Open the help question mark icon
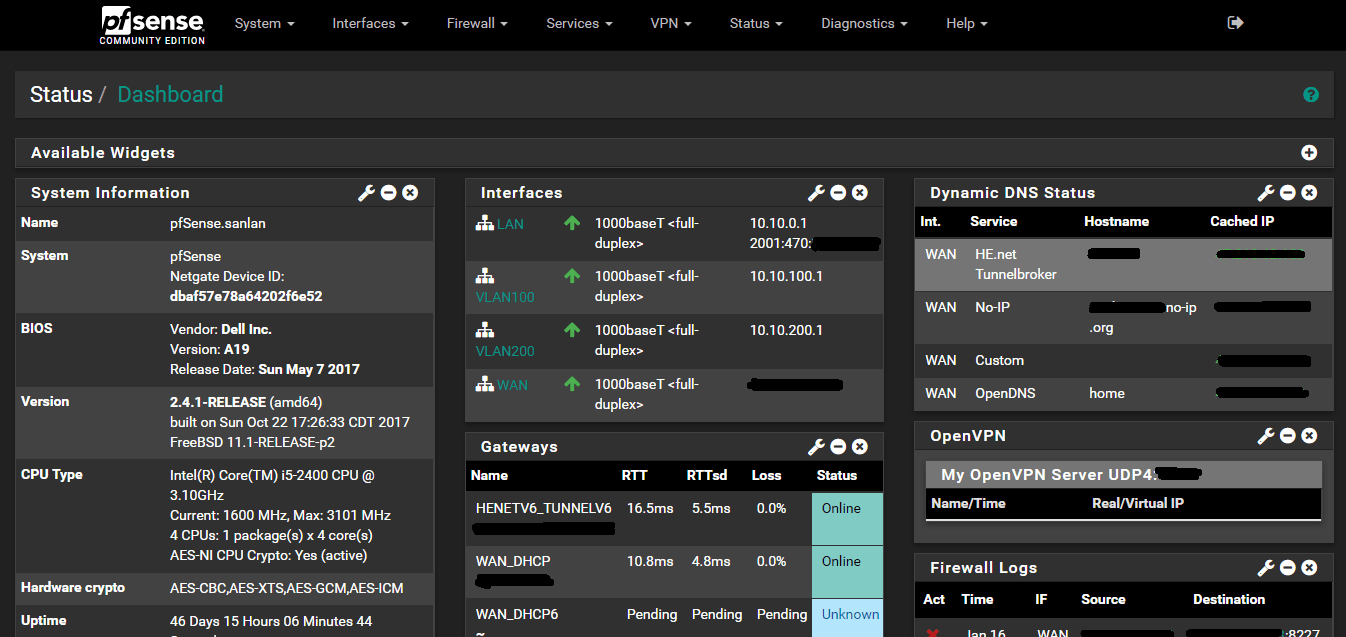The height and width of the screenshot is (637, 1346). click(x=1310, y=95)
